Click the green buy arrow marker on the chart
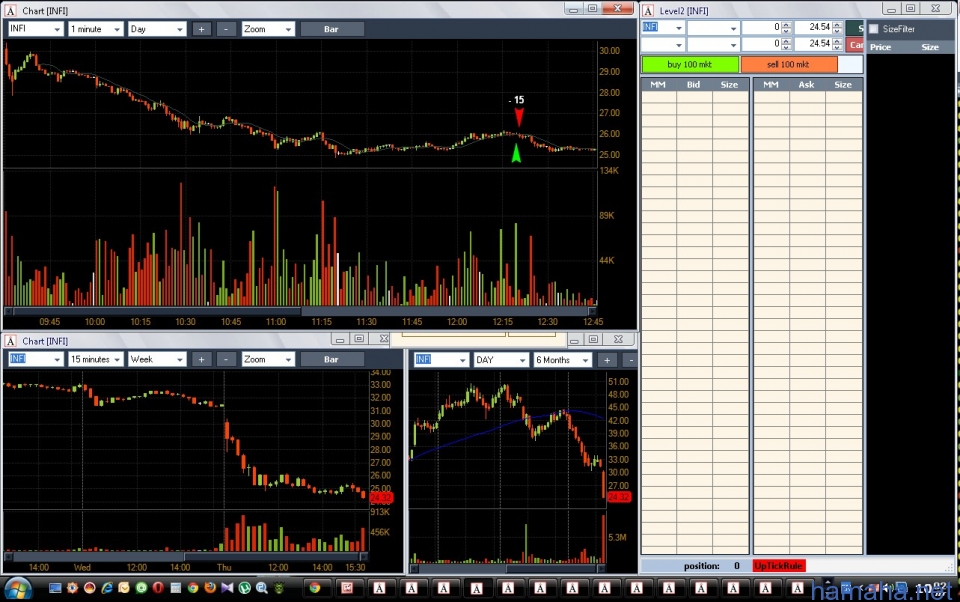Viewport: 960px width, 602px height. [516, 153]
